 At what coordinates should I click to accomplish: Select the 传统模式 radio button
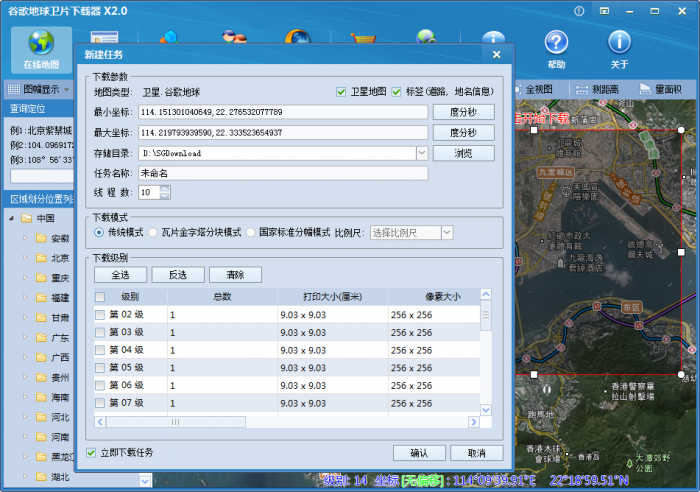coord(99,232)
